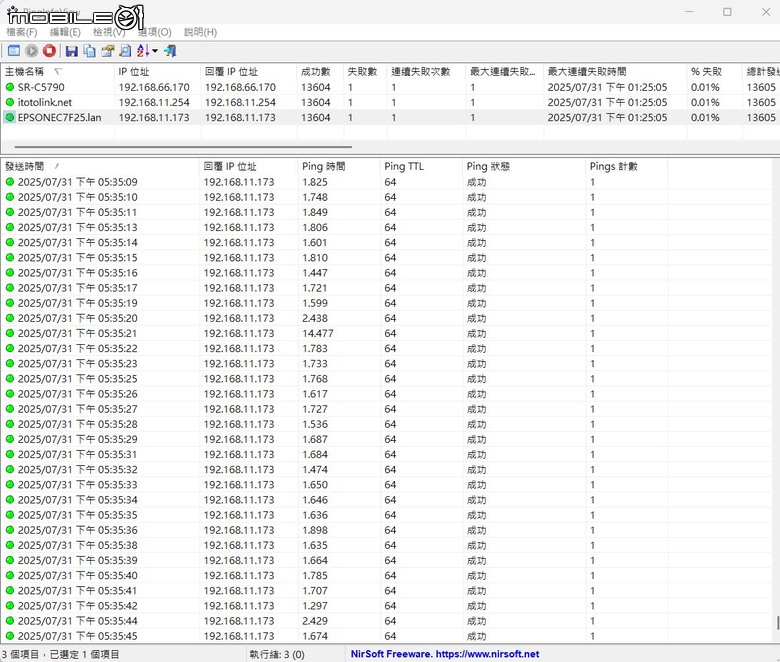Click green status icon beside EPSONEC7F25.lan
Image resolution: width=780 pixels, height=662 pixels.
coord(9,117)
